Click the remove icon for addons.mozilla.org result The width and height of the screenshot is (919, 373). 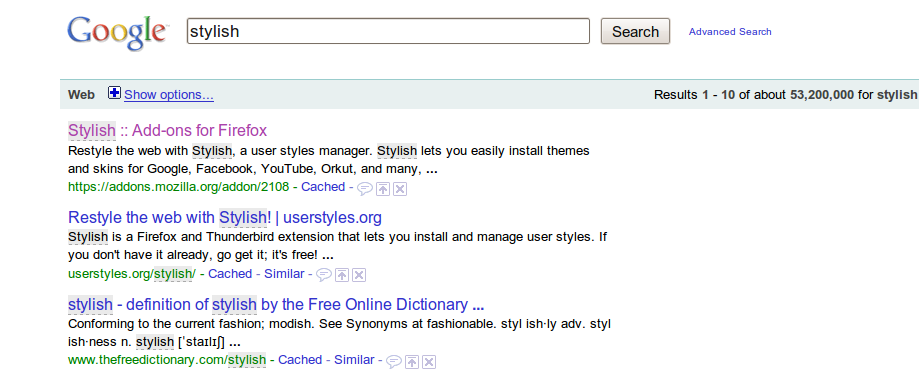pyautogui.click(x=400, y=188)
